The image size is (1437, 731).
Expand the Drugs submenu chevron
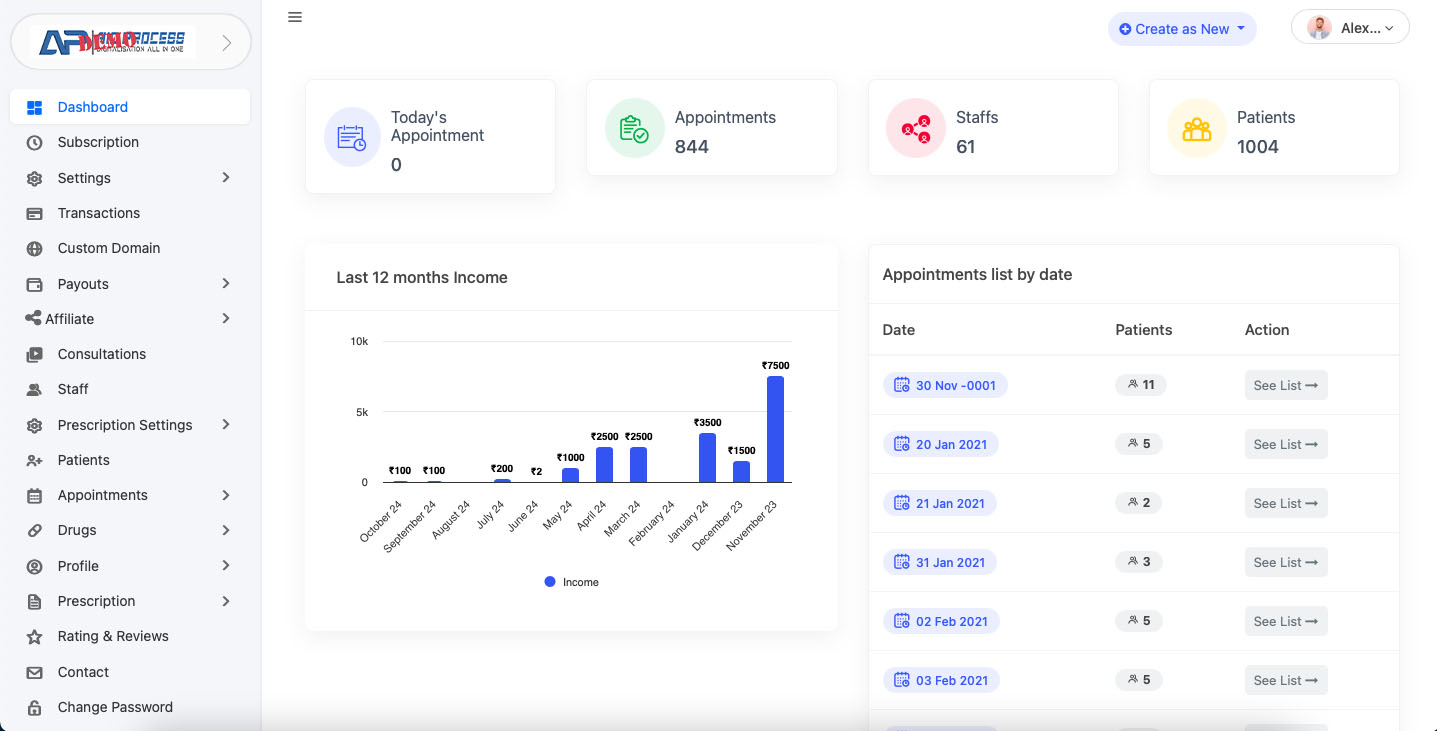click(x=226, y=530)
